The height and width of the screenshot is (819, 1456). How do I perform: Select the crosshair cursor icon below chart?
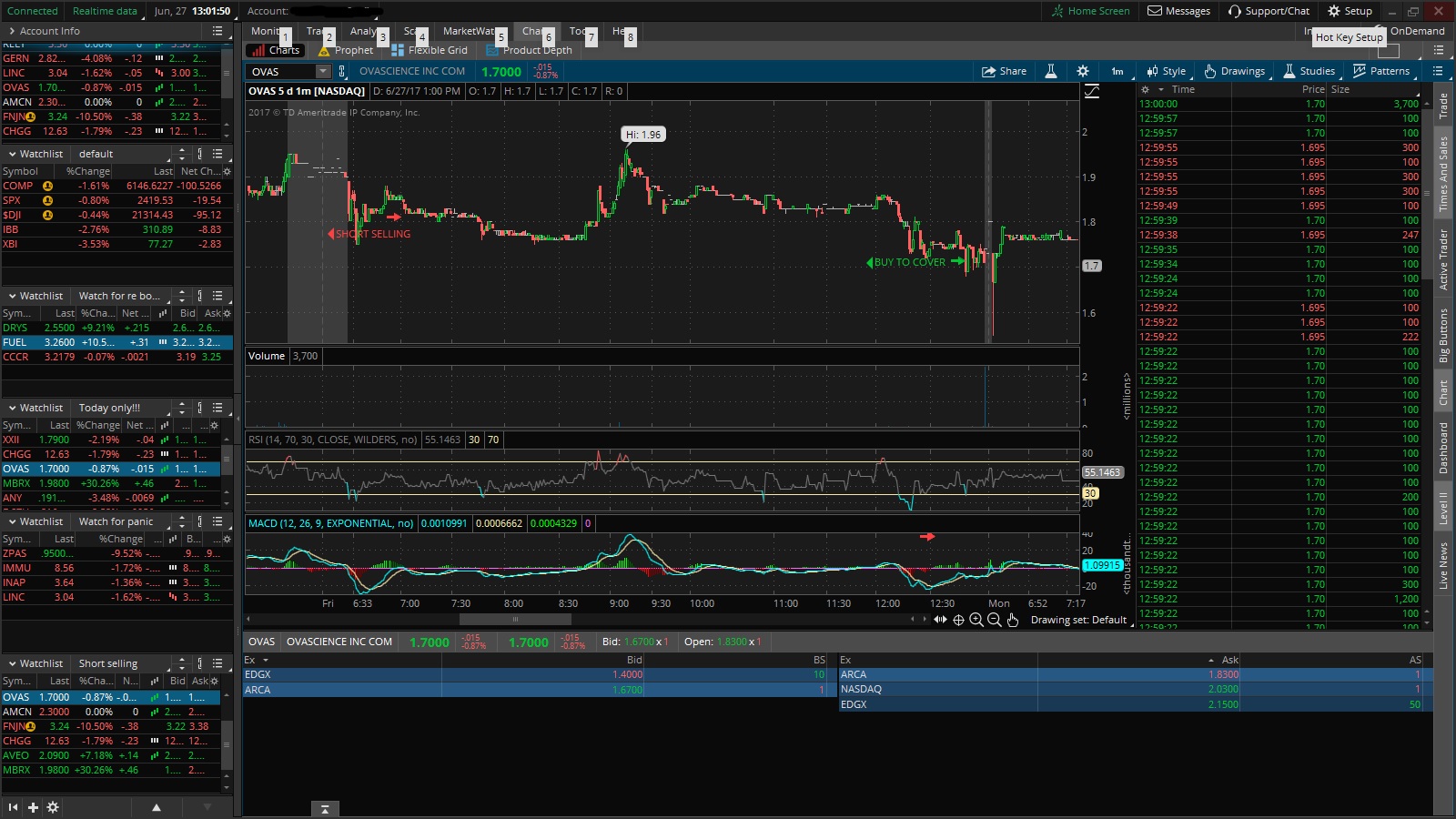tap(958, 620)
